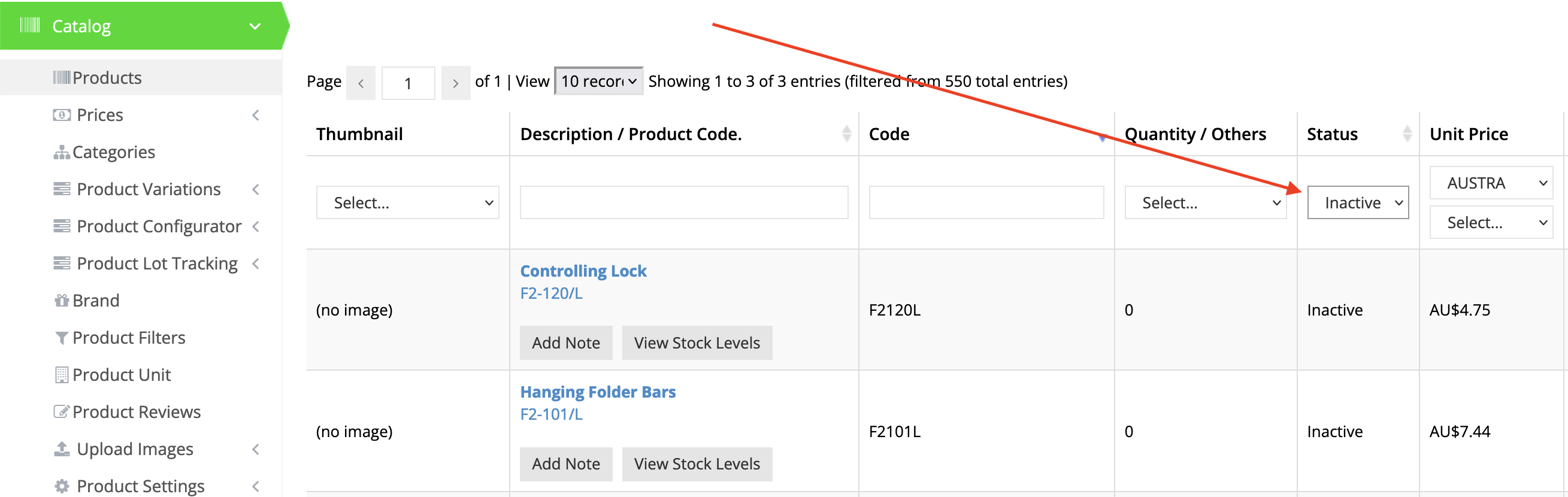Open the Thumbnail filter dropdown

point(407,203)
